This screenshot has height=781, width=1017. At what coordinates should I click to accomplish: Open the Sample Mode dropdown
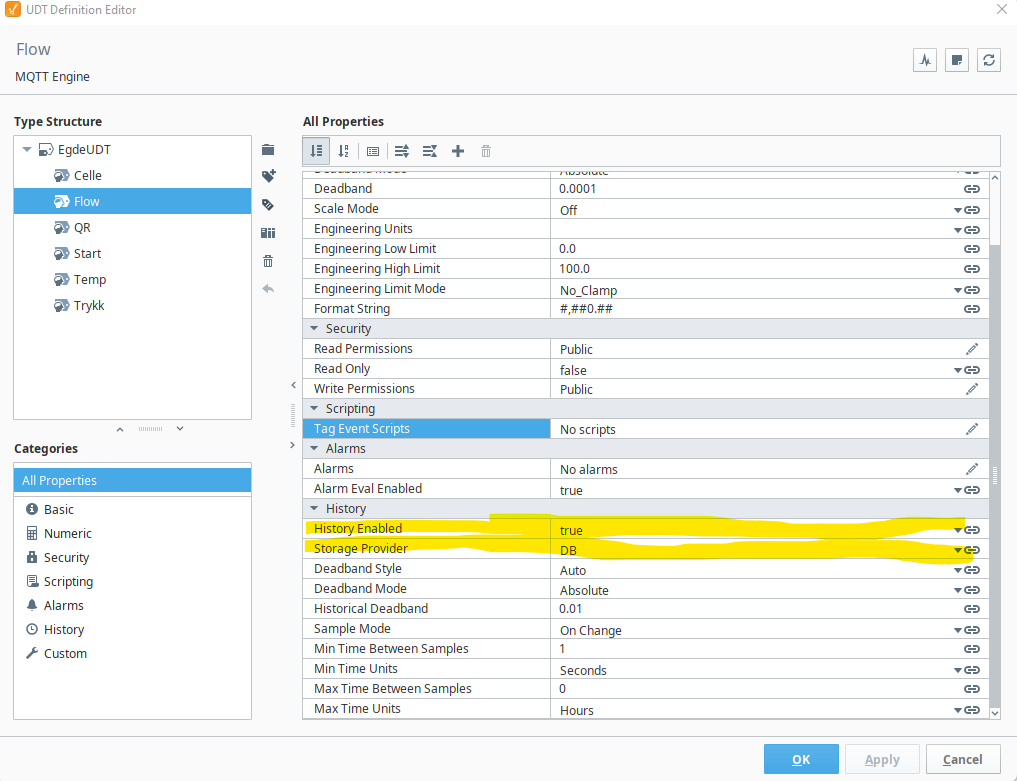(957, 630)
